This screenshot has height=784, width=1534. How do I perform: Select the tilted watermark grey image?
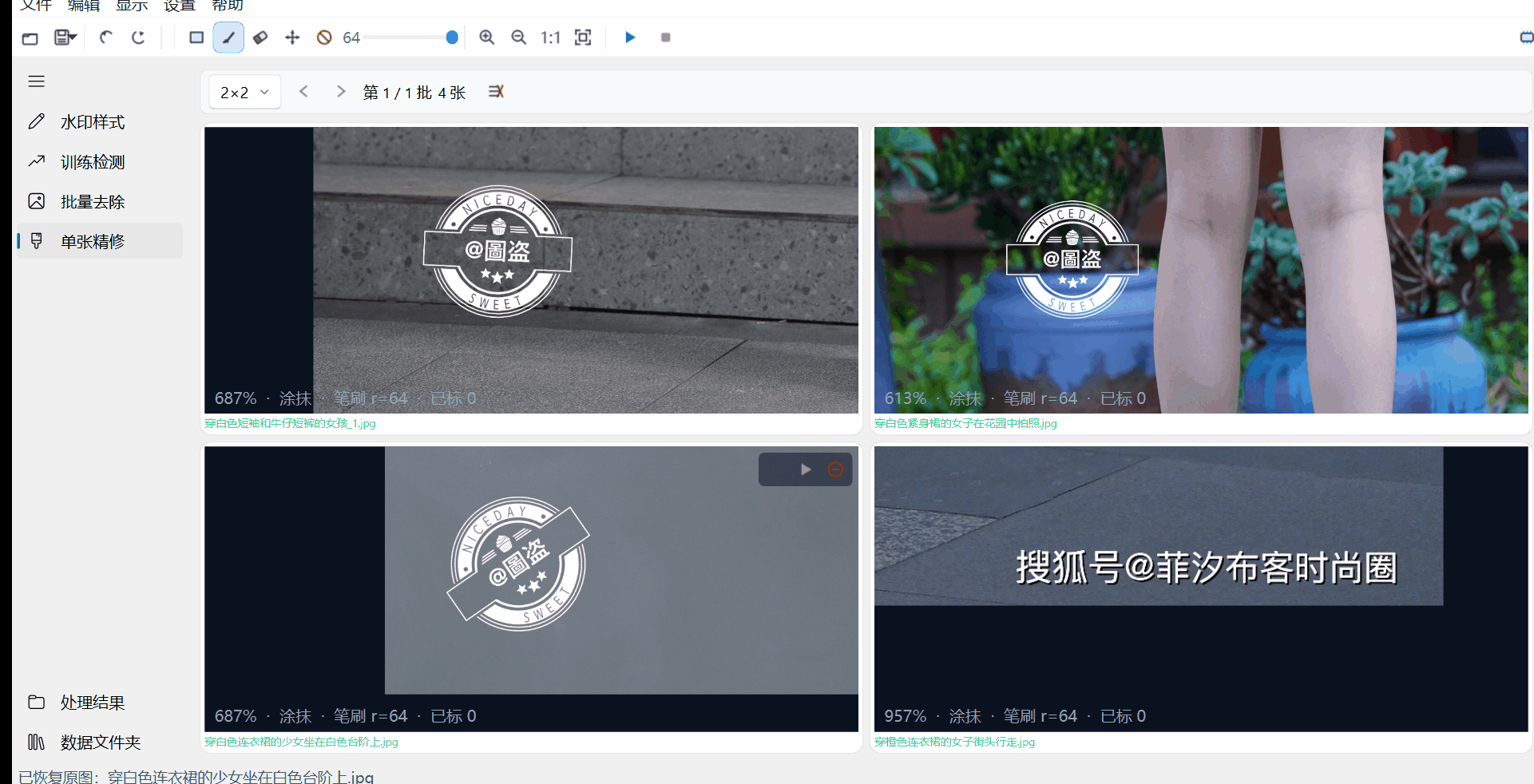tap(531, 589)
